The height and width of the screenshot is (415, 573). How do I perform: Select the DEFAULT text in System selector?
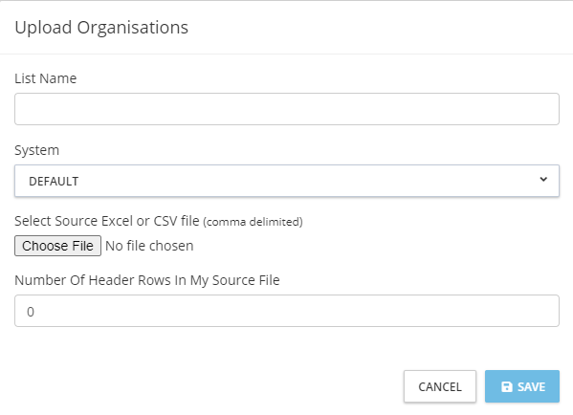point(54,181)
